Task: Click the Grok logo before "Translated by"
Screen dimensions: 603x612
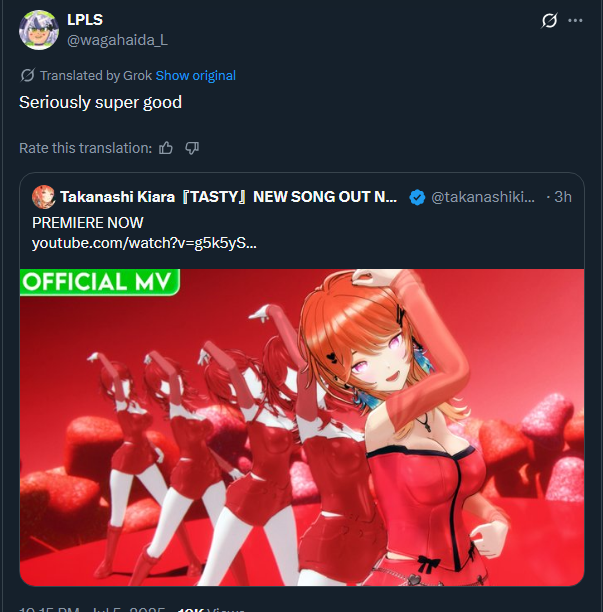Action: click(27, 75)
